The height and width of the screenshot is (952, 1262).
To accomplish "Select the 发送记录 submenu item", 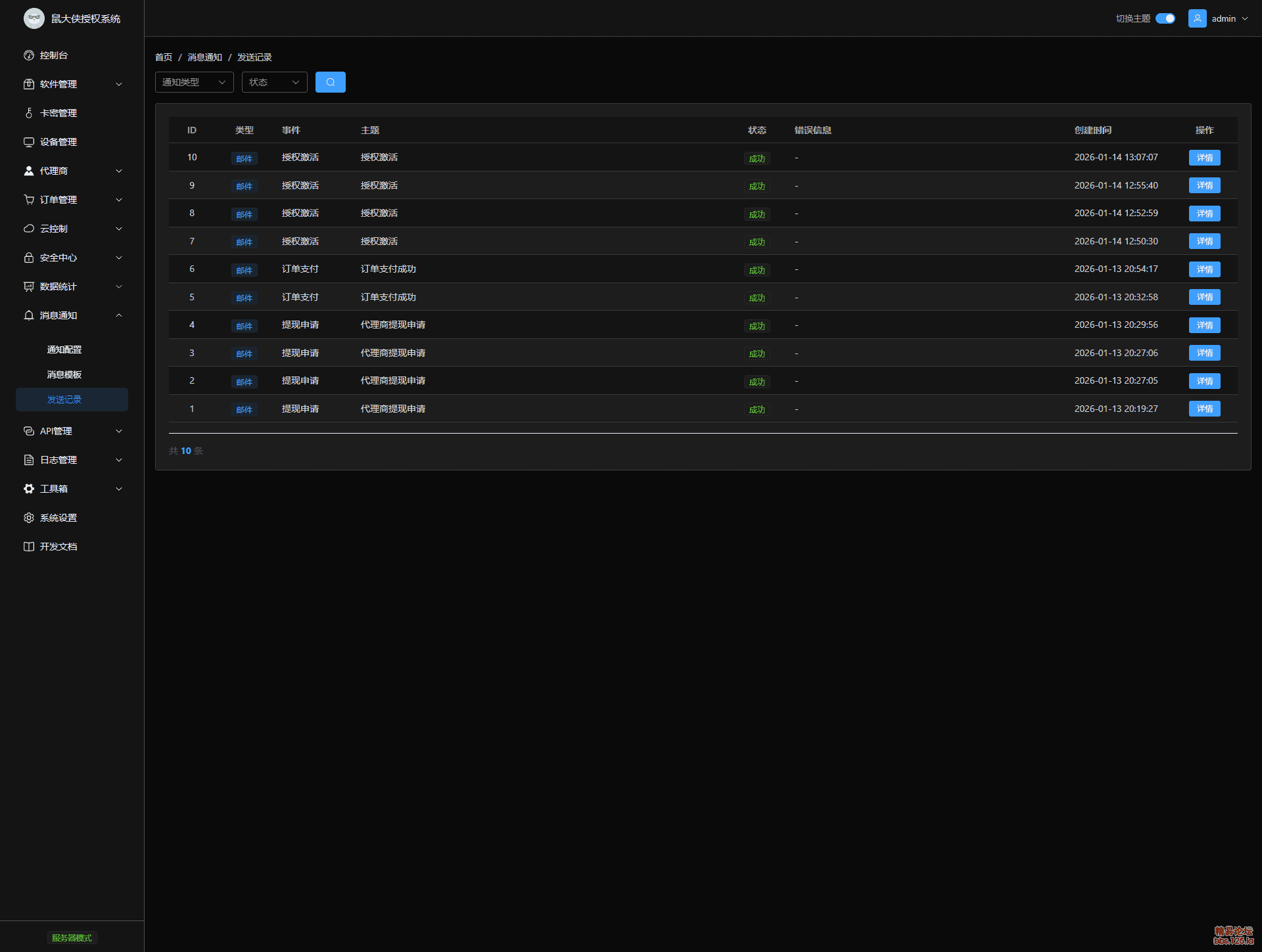I will point(72,399).
